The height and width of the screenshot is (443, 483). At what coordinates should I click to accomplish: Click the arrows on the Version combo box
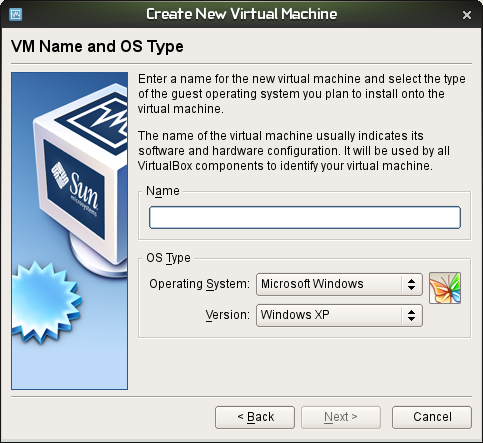(x=411, y=315)
